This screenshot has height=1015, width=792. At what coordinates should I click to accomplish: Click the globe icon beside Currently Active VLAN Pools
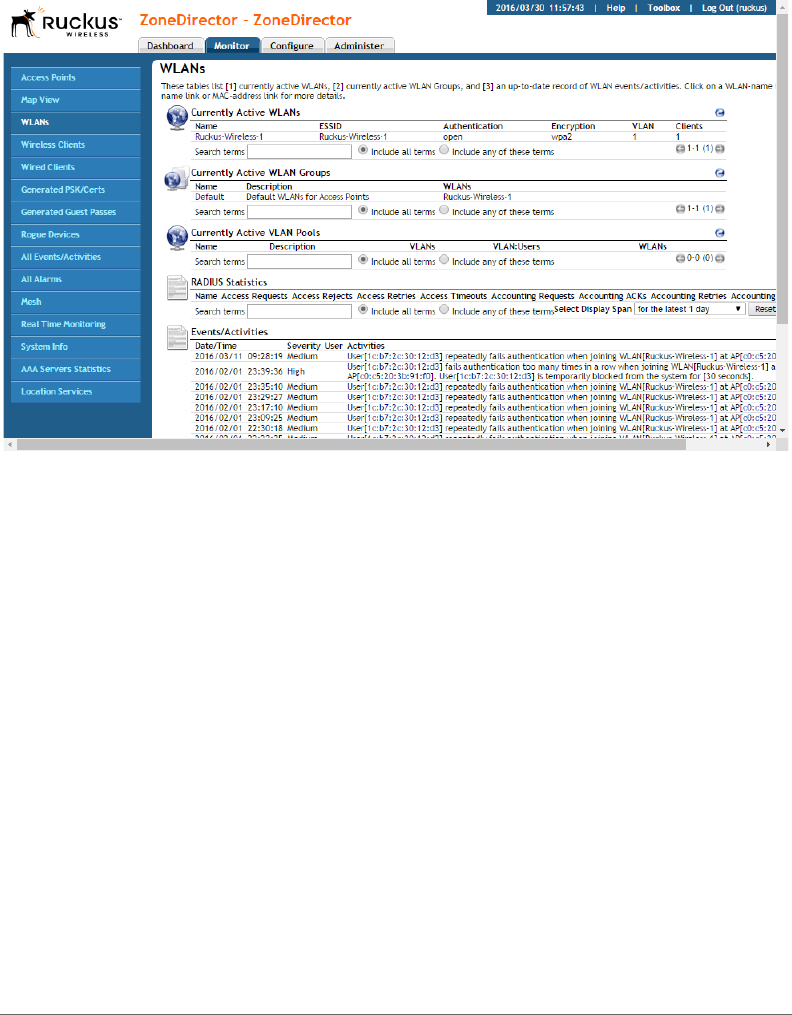tap(177, 238)
